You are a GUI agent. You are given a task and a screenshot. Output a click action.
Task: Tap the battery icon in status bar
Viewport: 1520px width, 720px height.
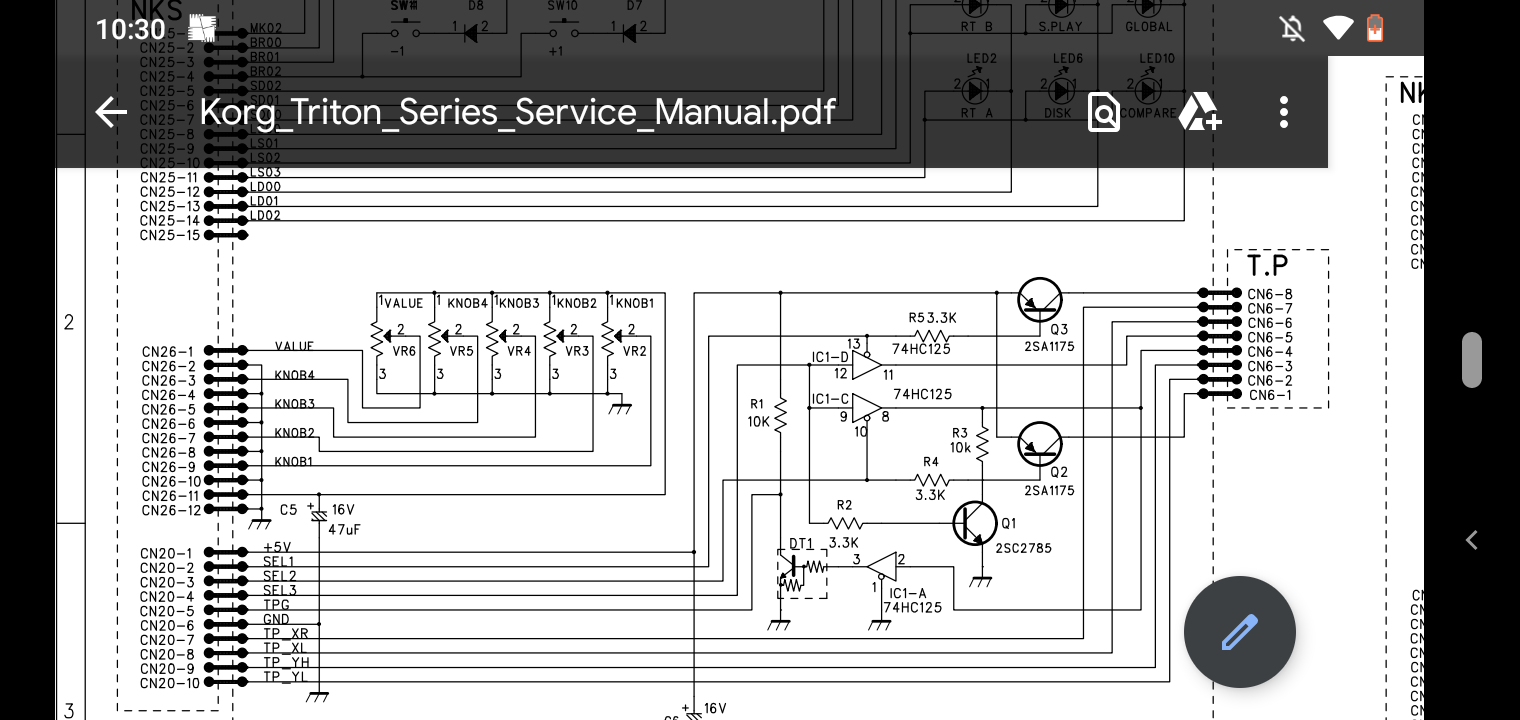click(1376, 28)
